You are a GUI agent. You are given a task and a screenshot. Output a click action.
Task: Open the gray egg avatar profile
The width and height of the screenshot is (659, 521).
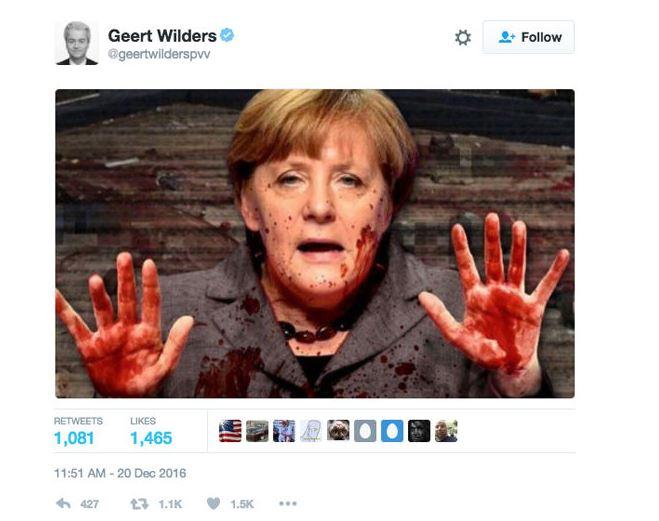point(365,431)
